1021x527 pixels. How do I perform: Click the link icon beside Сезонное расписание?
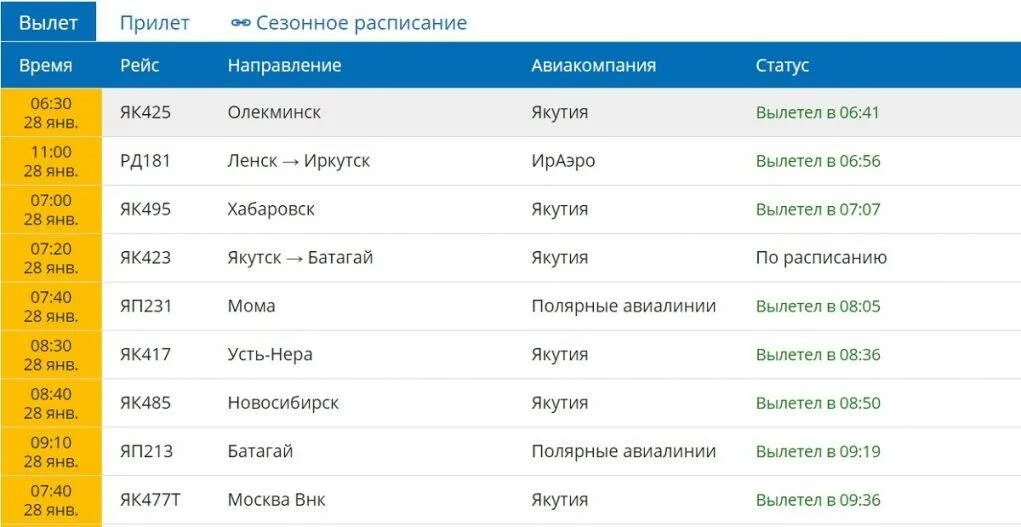240,23
